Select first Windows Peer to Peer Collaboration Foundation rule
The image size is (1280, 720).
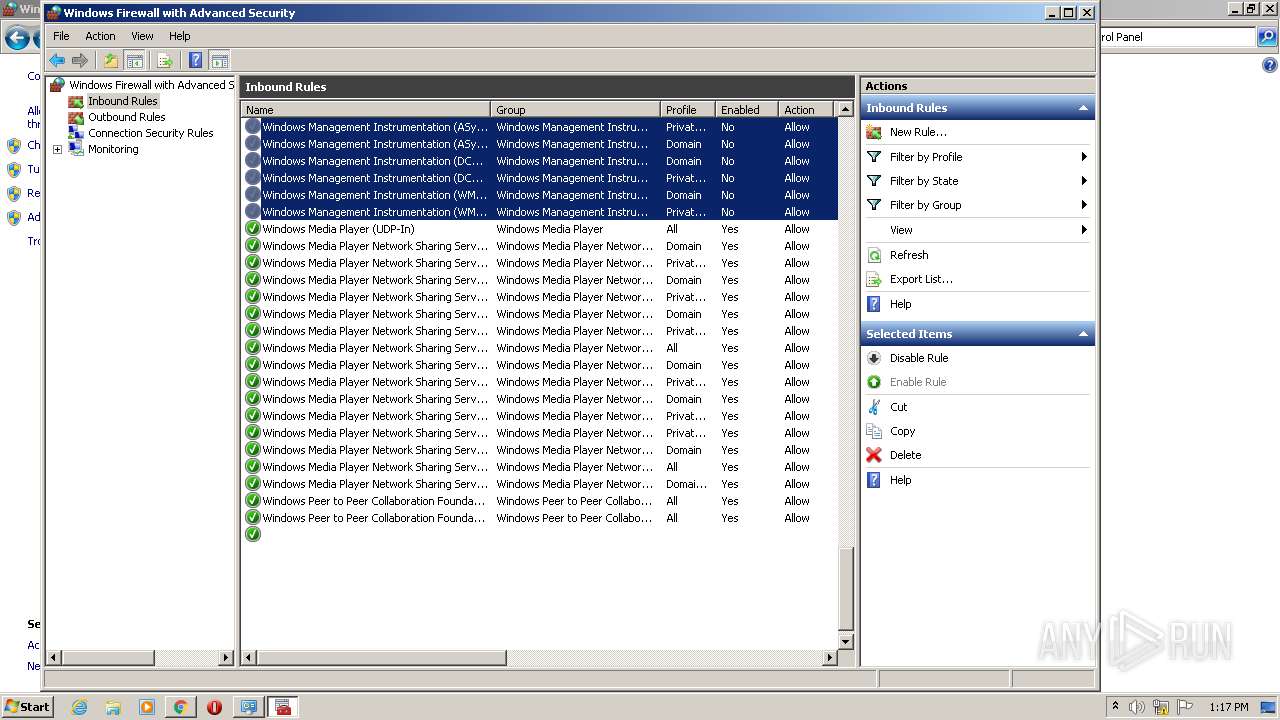pos(541,501)
